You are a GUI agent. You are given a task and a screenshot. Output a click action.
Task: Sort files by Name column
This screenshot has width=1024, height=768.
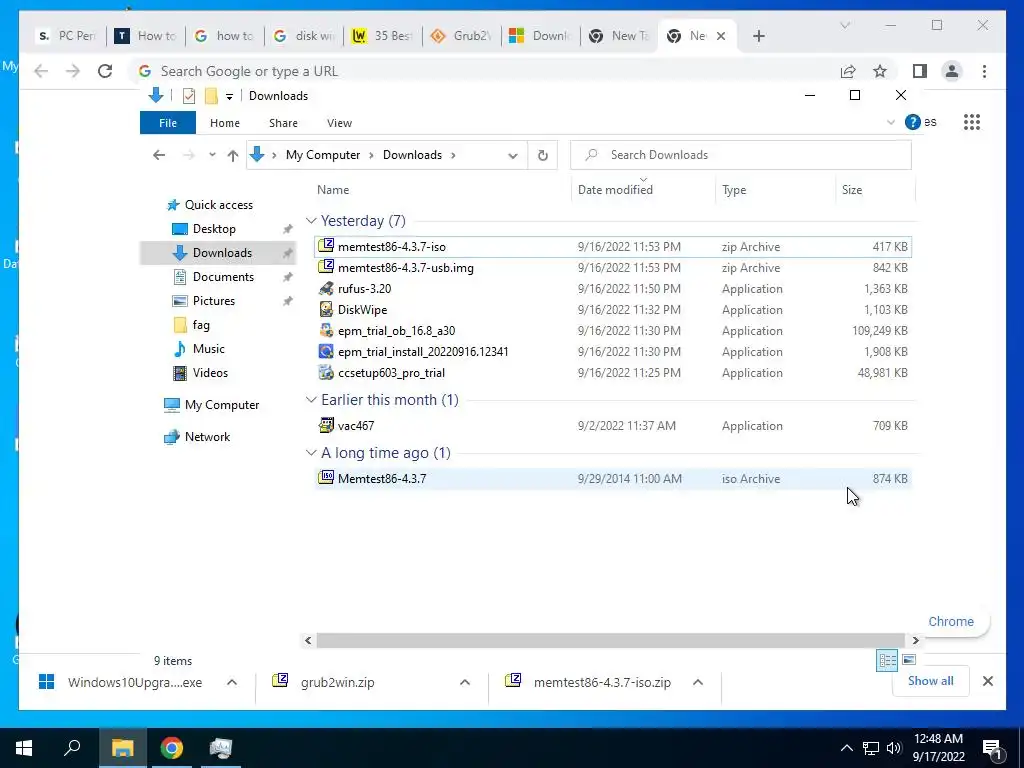[332, 189]
